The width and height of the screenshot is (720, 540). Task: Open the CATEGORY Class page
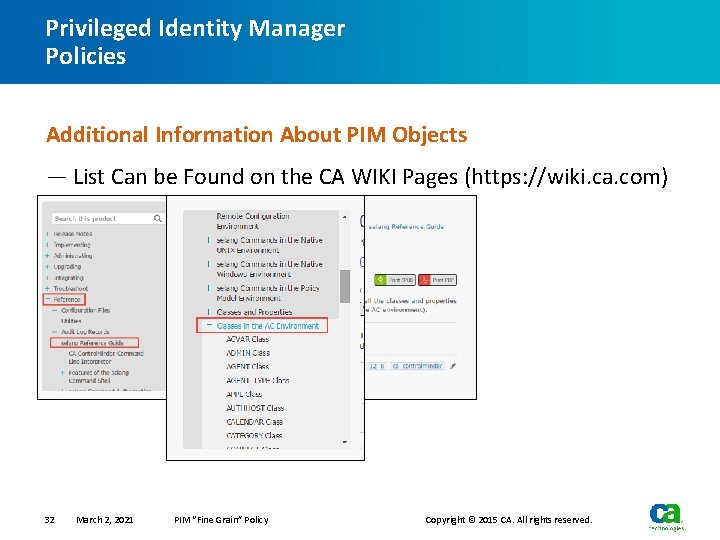click(x=254, y=435)
